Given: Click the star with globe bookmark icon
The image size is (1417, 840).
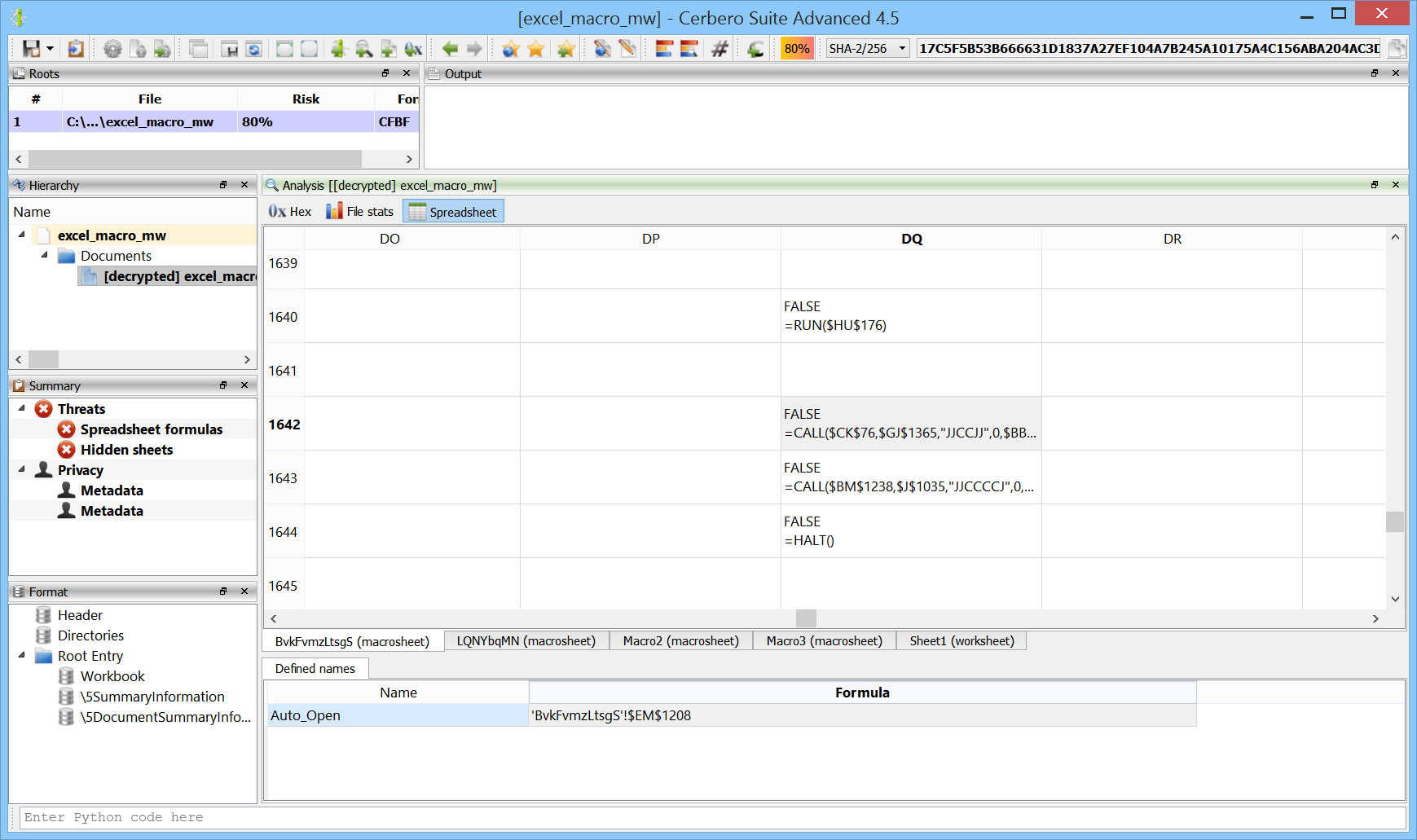Looking at the screenshot, I should (x=511, y=49).
